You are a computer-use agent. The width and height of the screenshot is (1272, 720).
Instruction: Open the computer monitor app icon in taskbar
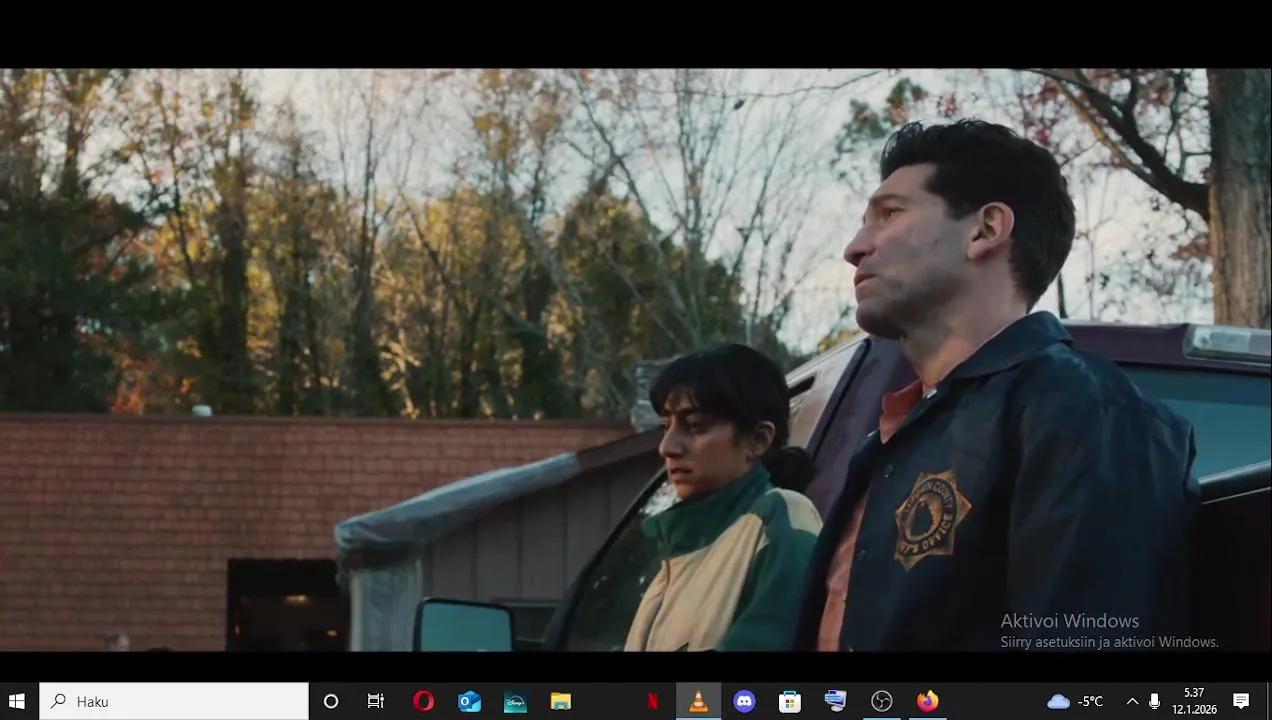836,701
